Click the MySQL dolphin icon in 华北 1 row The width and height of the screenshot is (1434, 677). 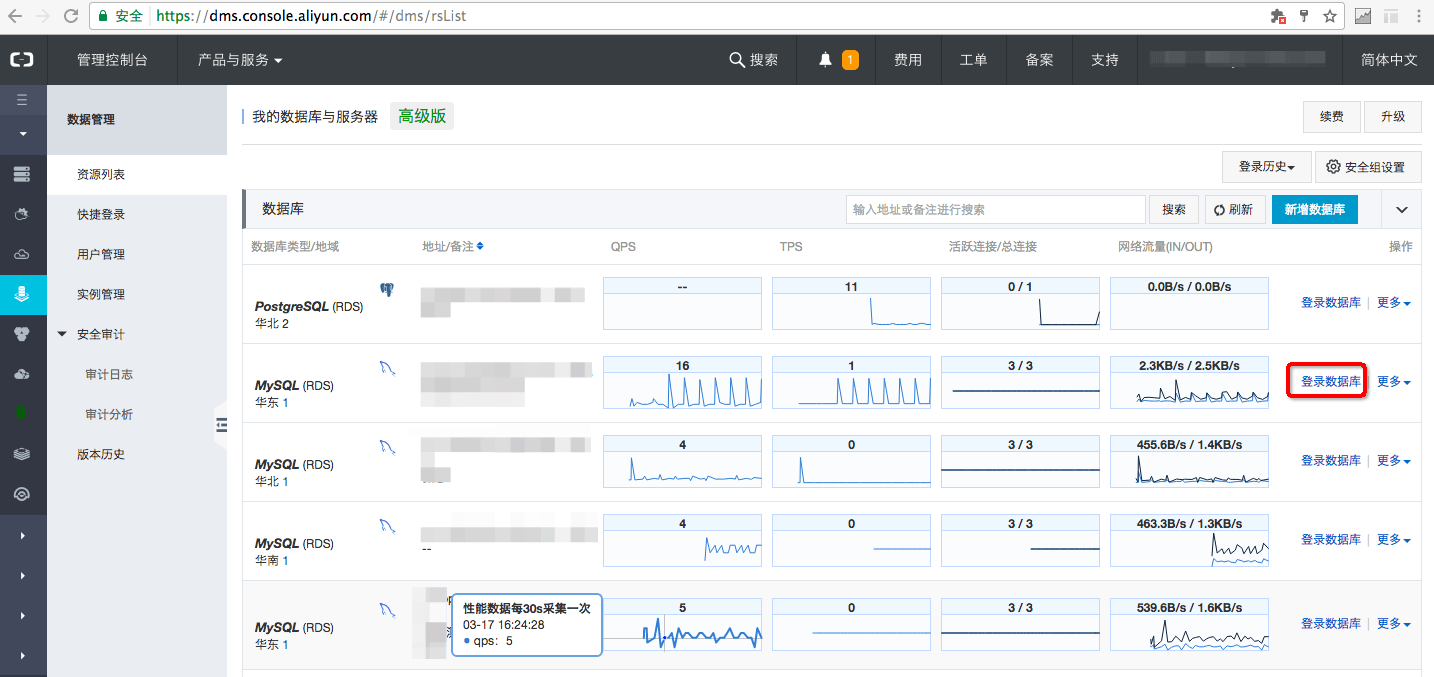coord(387,447)
